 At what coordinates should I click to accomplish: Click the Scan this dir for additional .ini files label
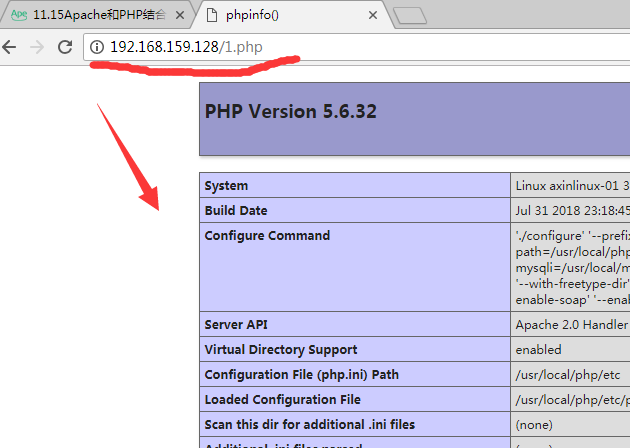310,424
